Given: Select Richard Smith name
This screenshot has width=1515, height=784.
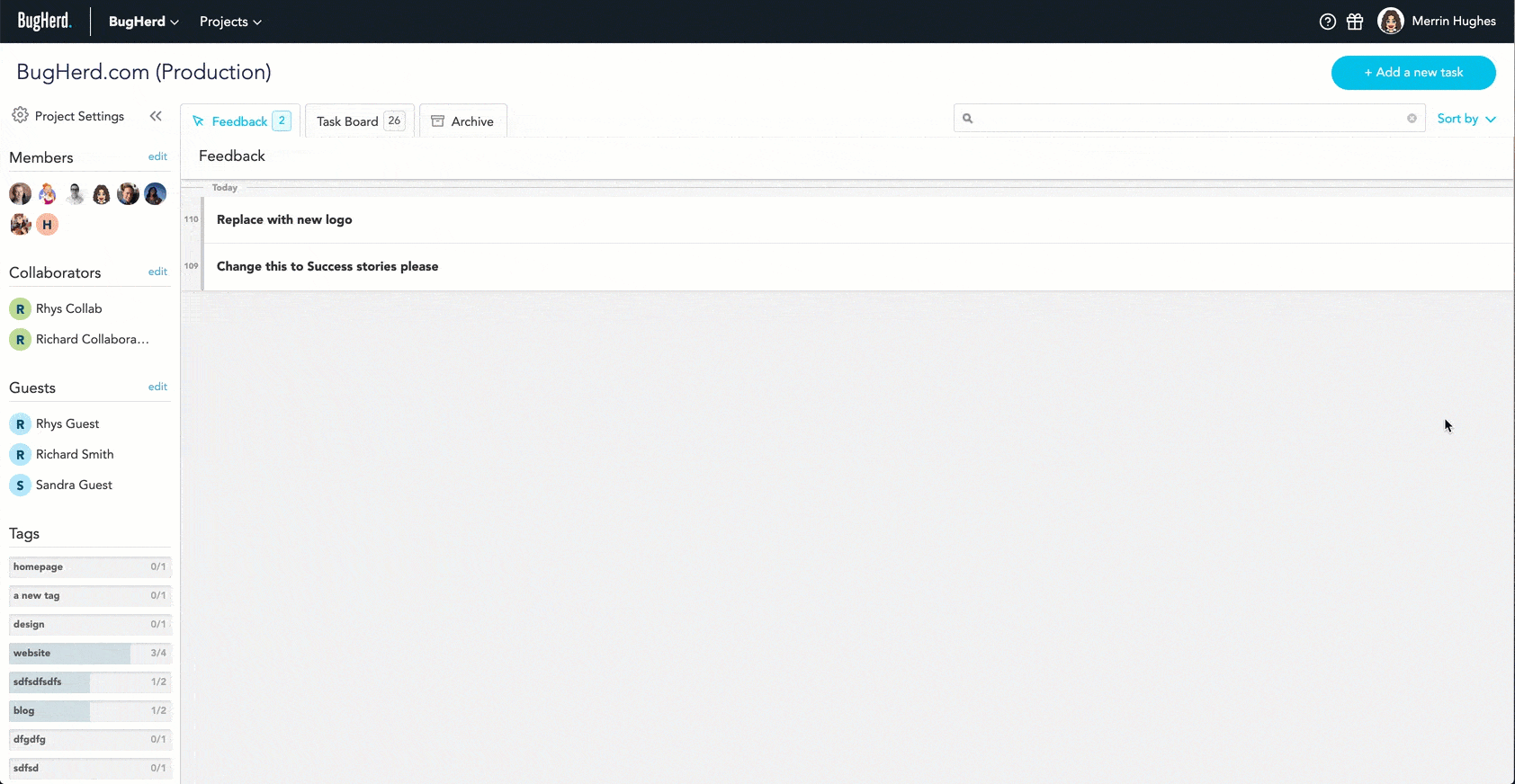Looking at the screenshot, I should (x=75, y=454).
